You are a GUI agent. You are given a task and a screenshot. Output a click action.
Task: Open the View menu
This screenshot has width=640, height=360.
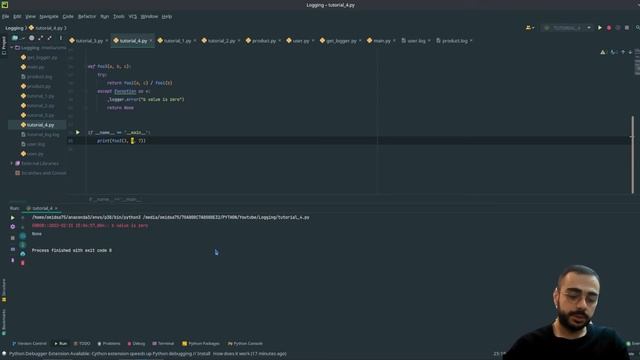point(31,16)
